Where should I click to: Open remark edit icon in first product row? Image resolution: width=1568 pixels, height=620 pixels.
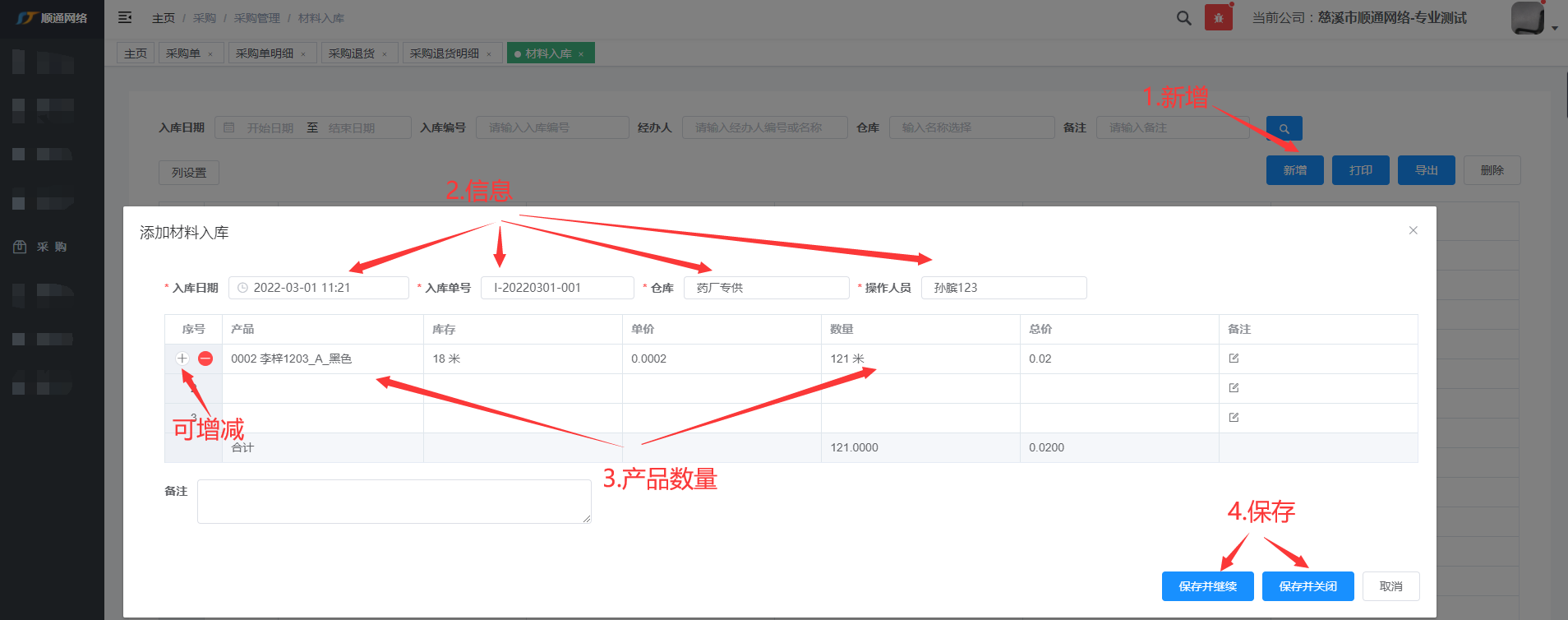1234,359
